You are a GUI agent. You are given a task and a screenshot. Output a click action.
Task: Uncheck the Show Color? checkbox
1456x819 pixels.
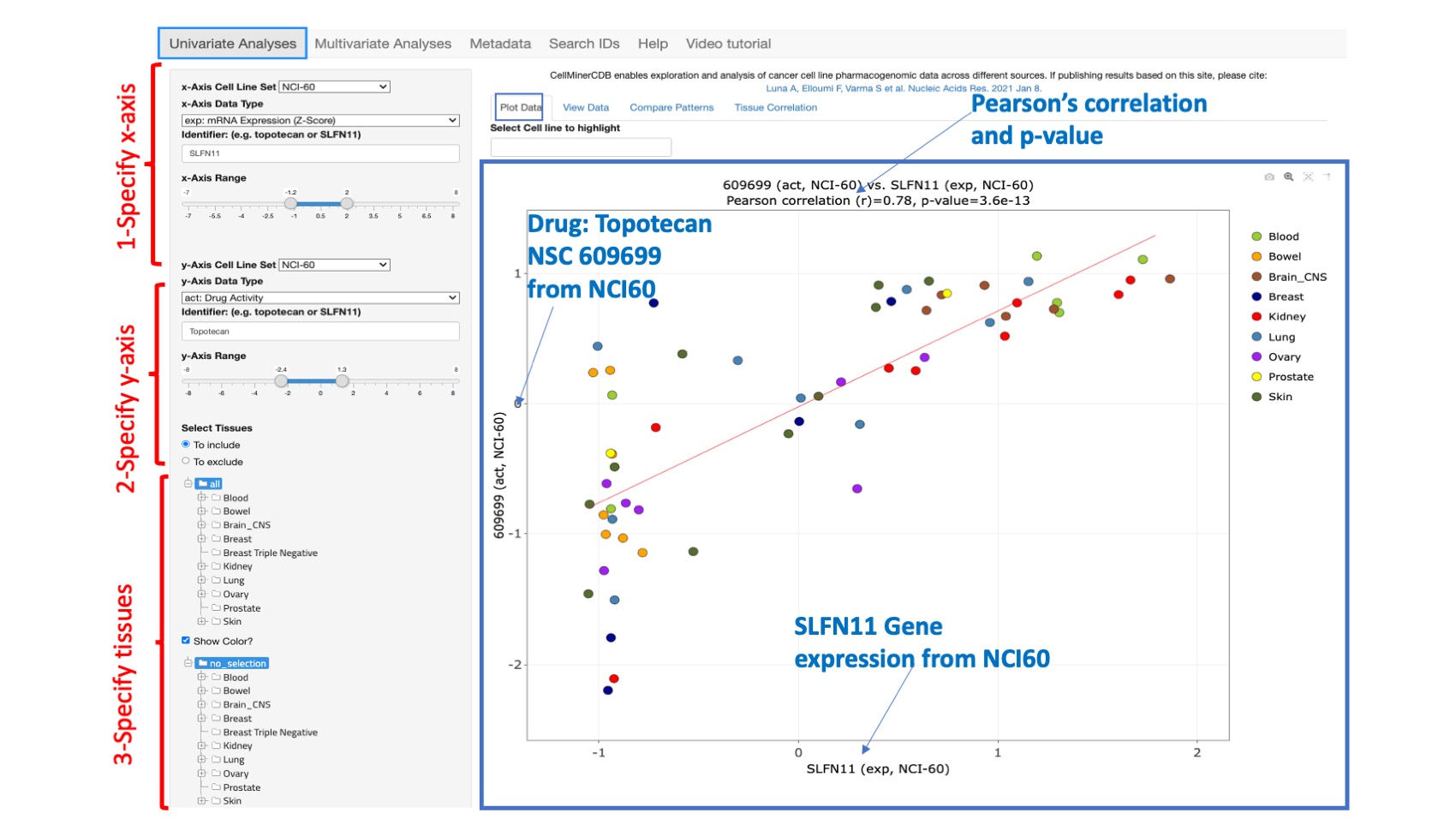185,640
